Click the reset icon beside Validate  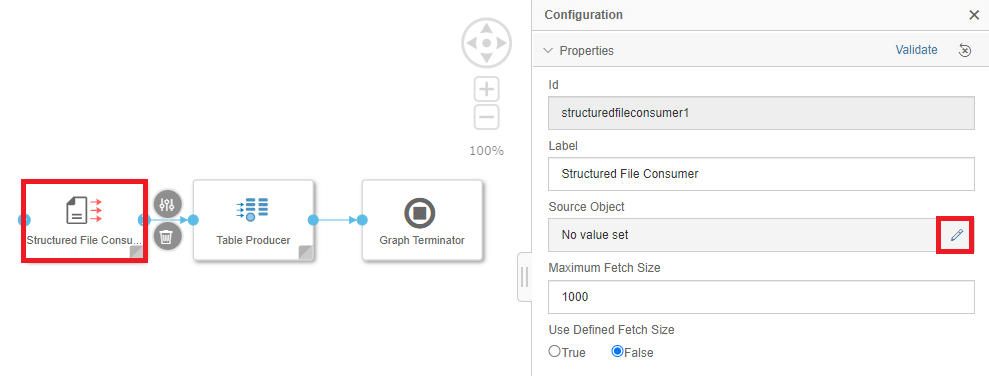click(x=964, y=50)
